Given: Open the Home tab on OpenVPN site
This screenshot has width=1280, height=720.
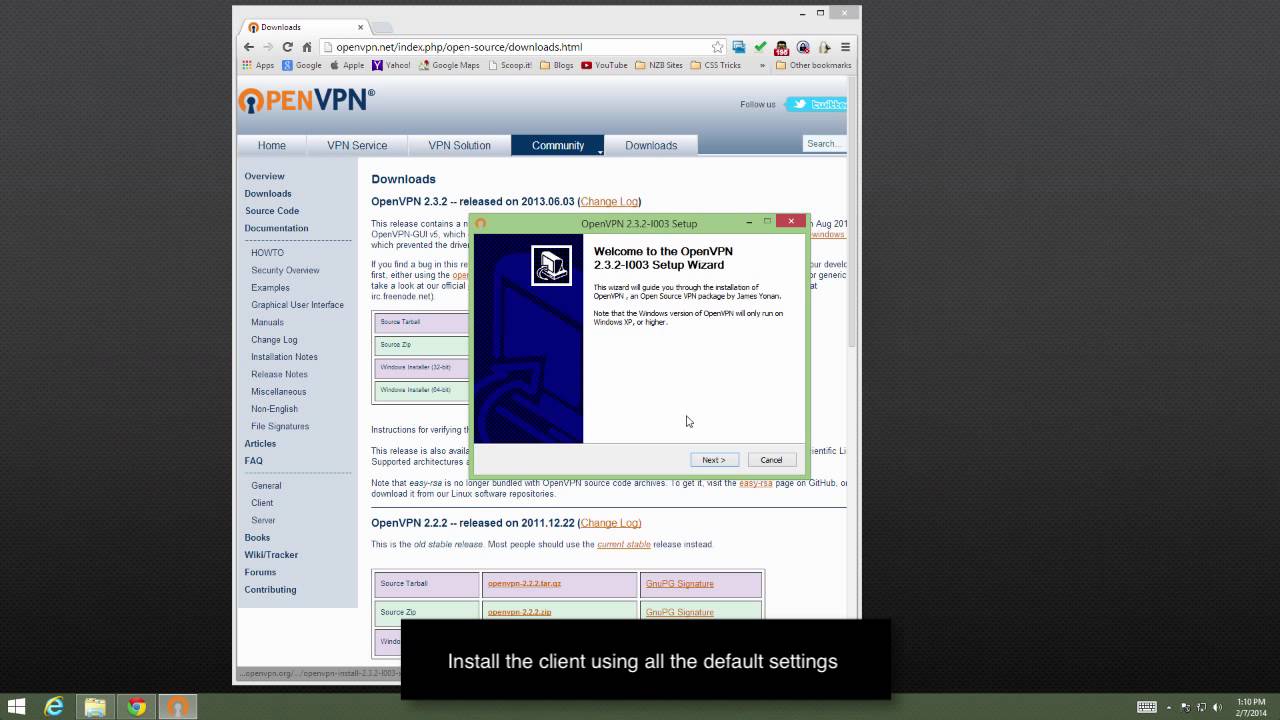Looking at the screenshot, I should (x=271, y=145).
